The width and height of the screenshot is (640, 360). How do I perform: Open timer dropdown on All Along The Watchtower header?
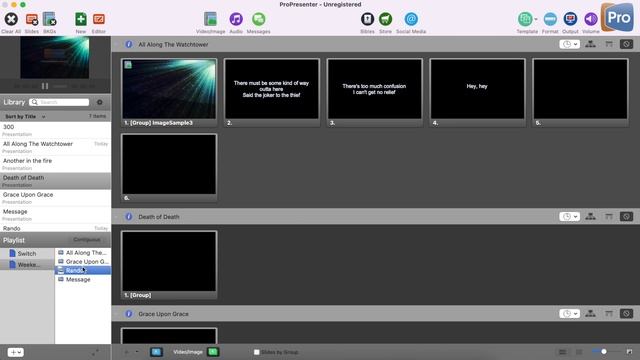point(569,44)
